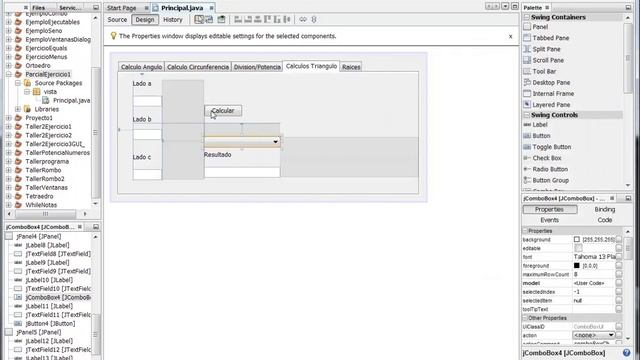Image resolution: width=640 pixels, height=360 pixels.
Task: Click the first align-left icon in designer toolbar
Action: click(x=238, y=19)
